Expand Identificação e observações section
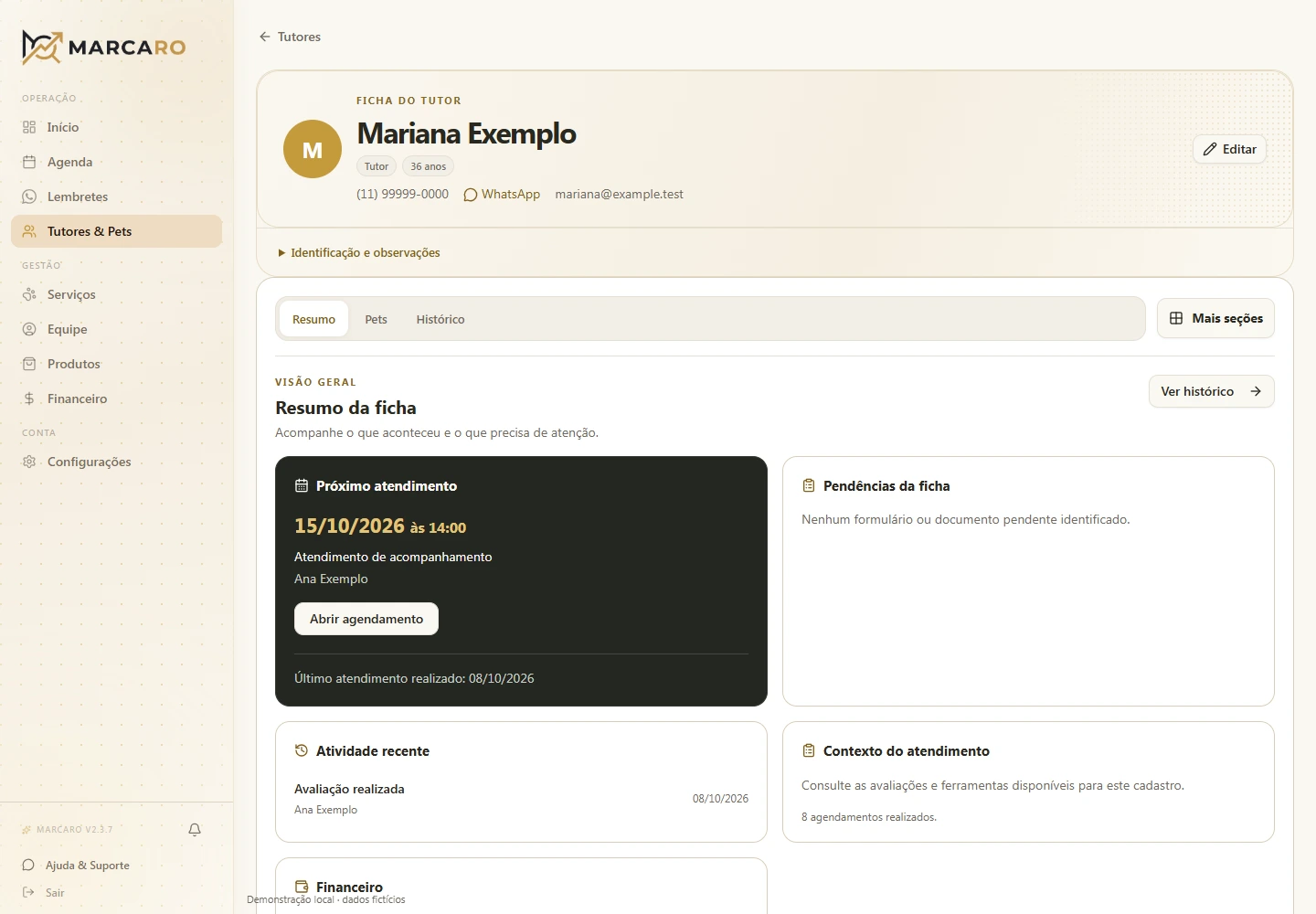The height and width of the screenshot is (914, 1316). (x=359, y=253)
